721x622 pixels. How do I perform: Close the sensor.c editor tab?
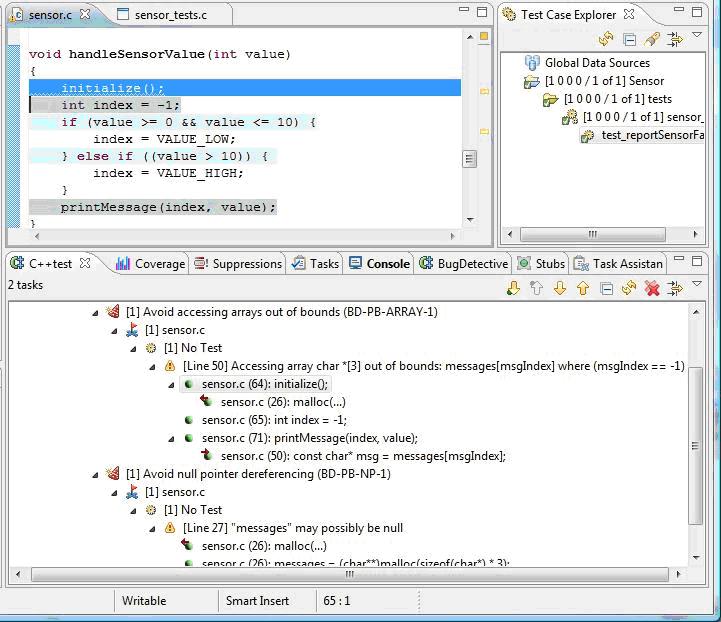[85, 14]
